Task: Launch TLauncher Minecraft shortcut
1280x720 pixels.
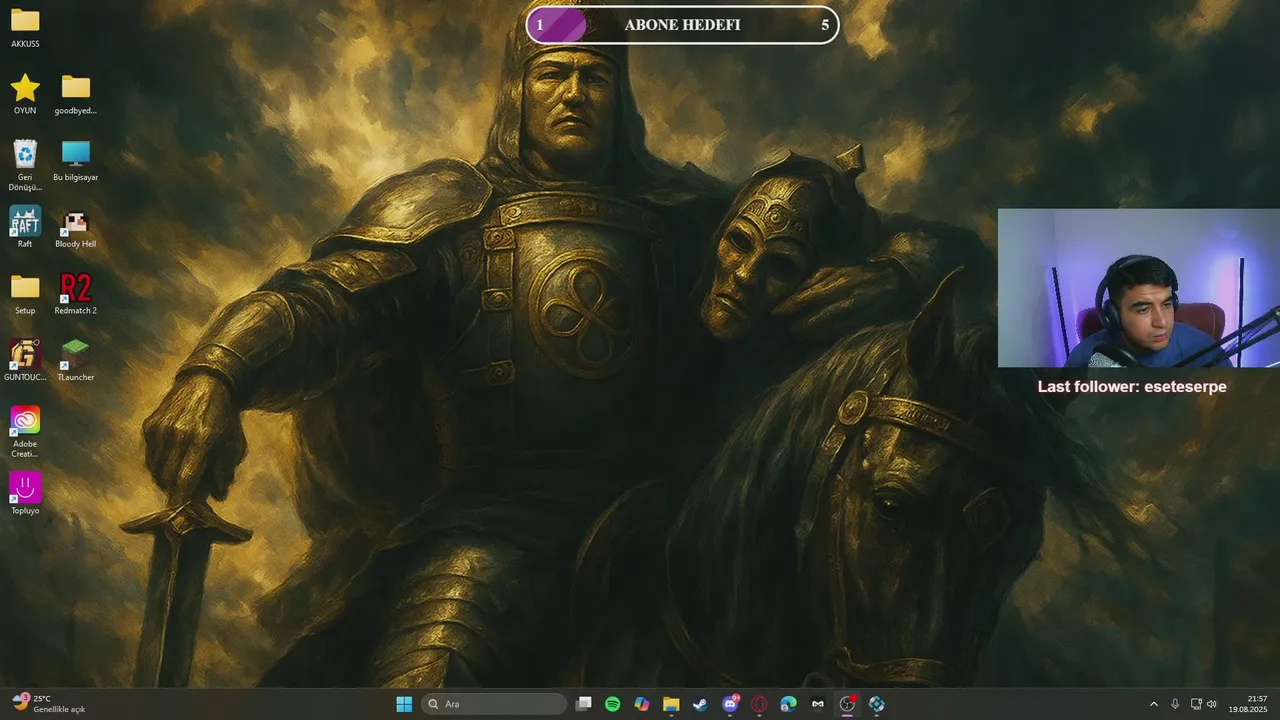Action: [76, 361]
